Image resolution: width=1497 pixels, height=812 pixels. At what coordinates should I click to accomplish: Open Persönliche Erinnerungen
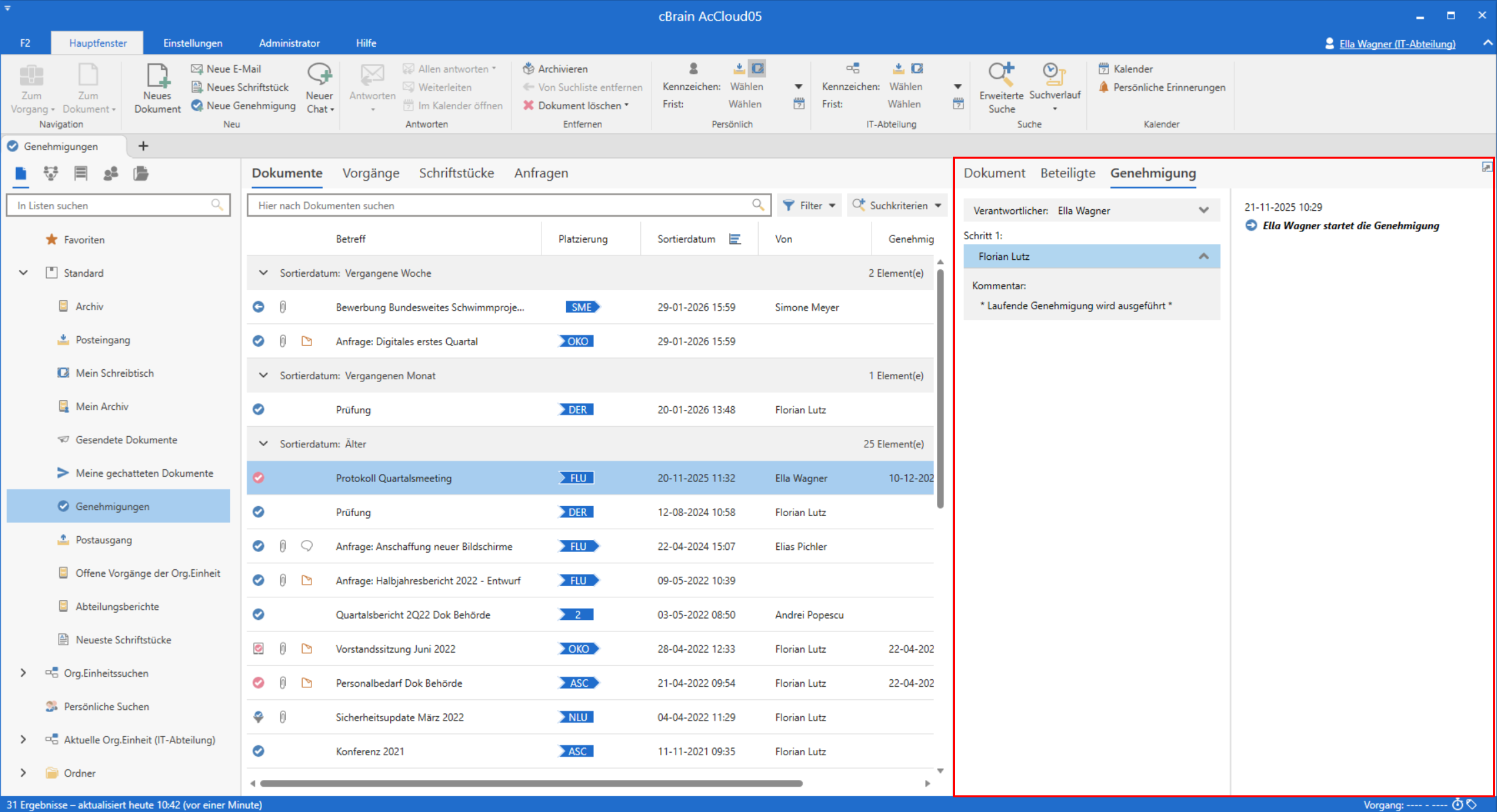click(1162, 87)
